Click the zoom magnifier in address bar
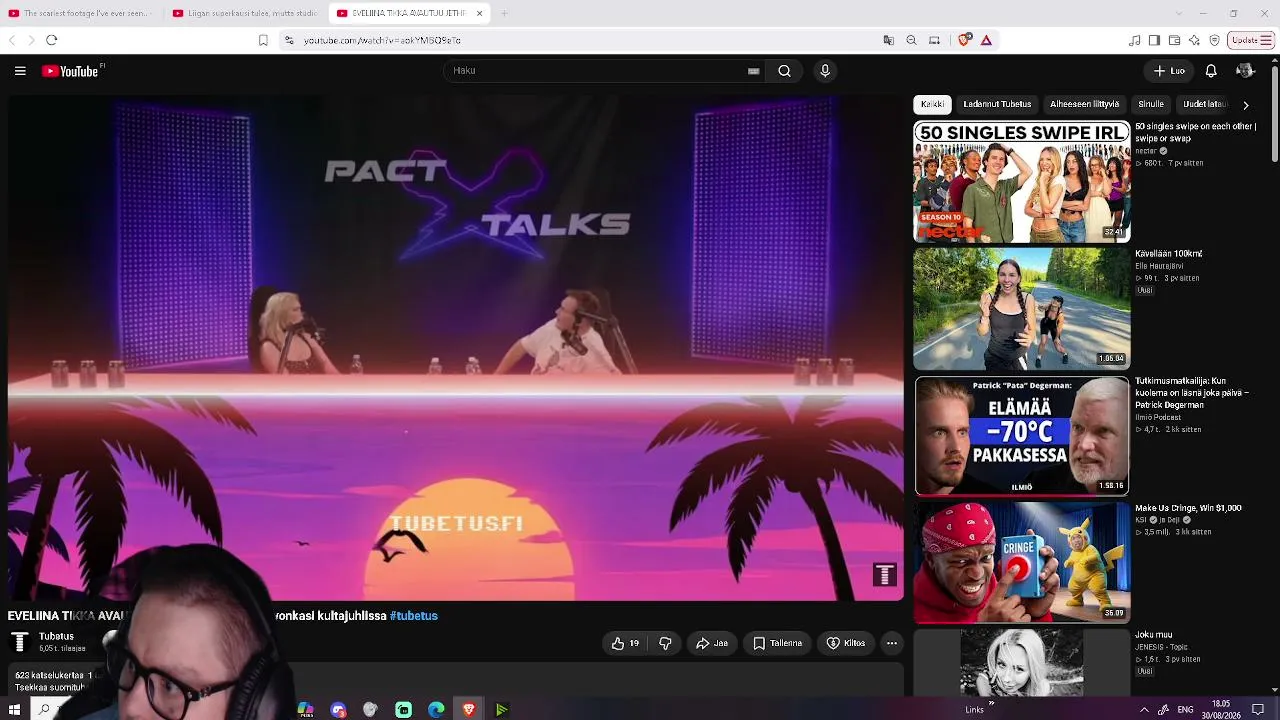Viewport: 1280px width, 720px height. [x=911, y=40]
